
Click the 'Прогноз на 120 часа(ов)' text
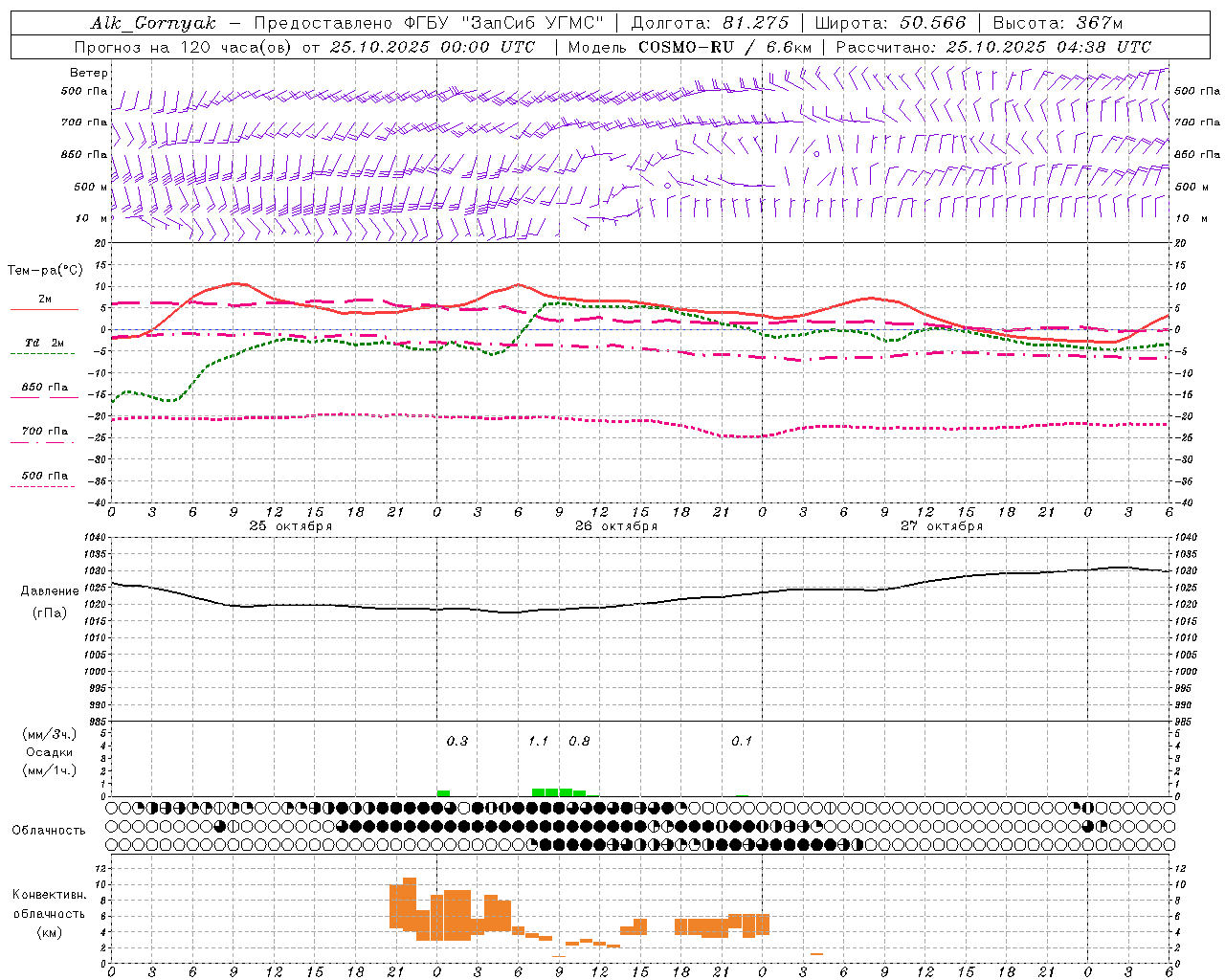184,47
